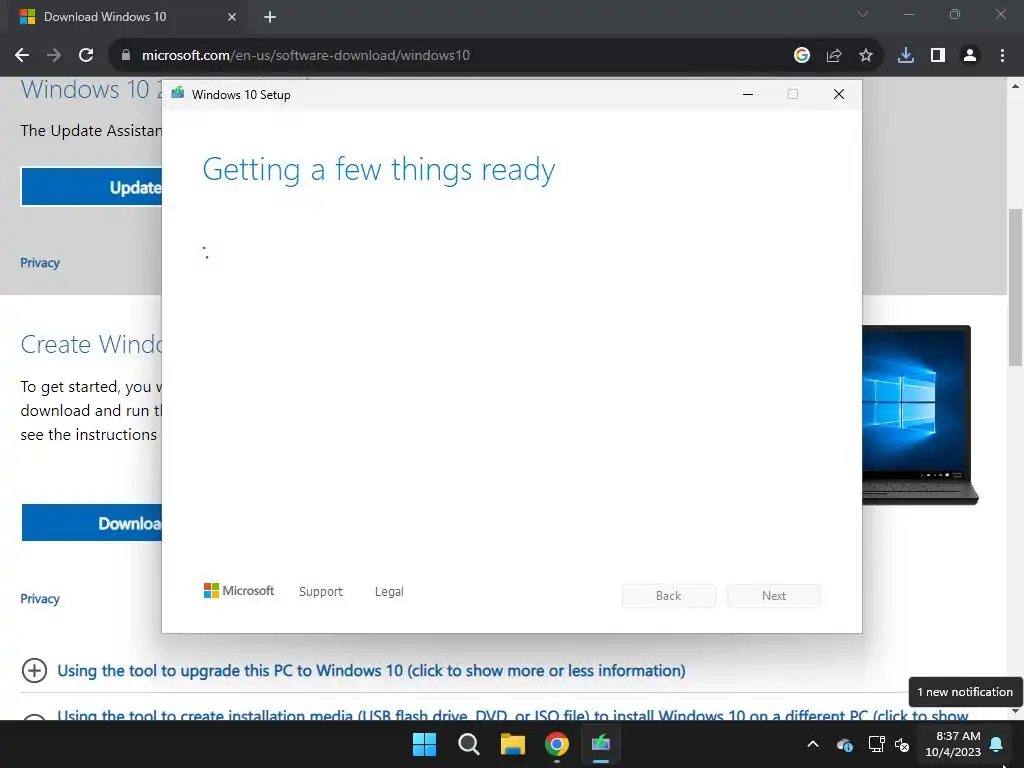Show hidden system tray icons
The height and width of the screenshot is (768, 1024).
pos(813,744)
